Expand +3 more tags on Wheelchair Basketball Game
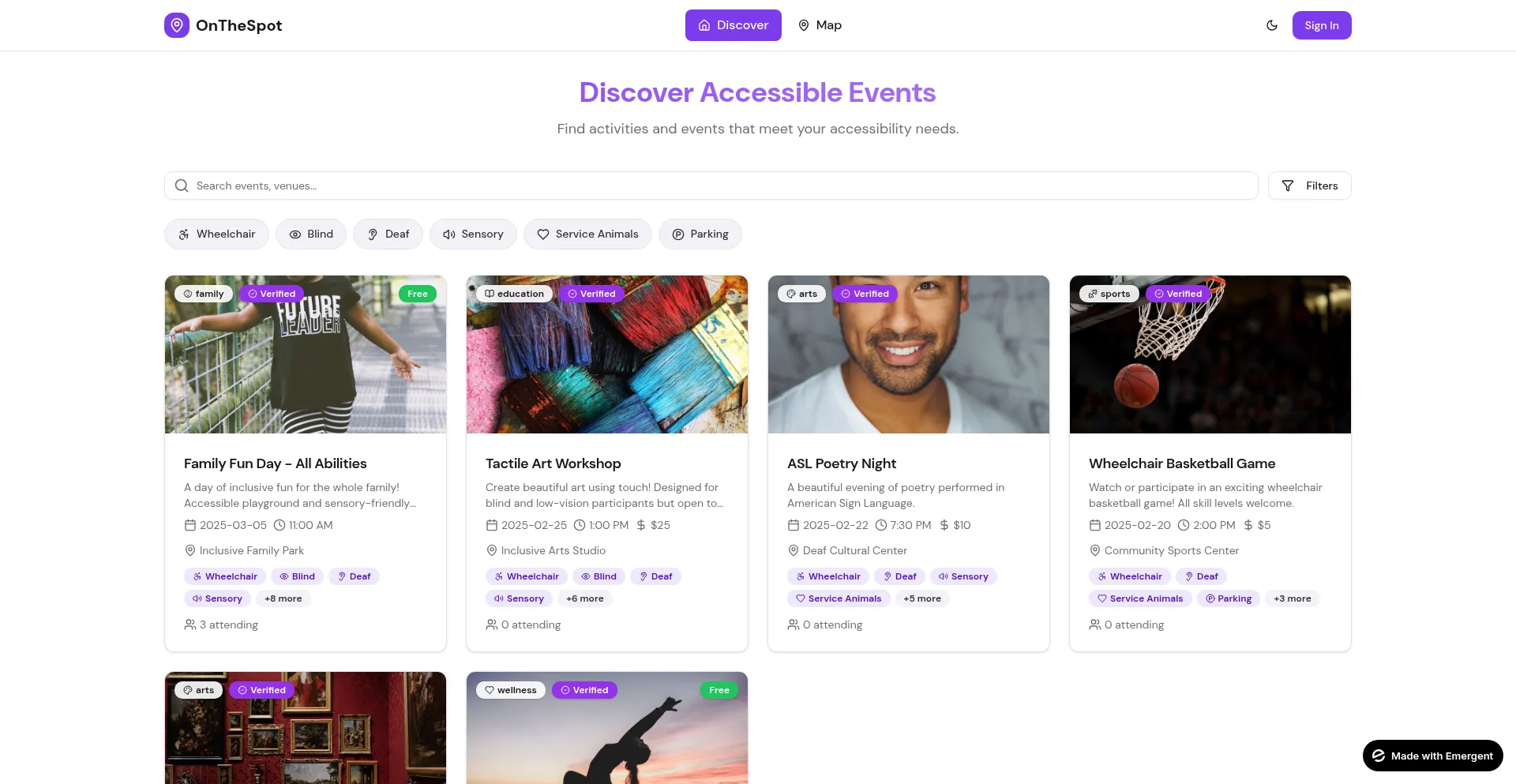This screenshot has width=1516, height=784. click(x=1293, y=598)
